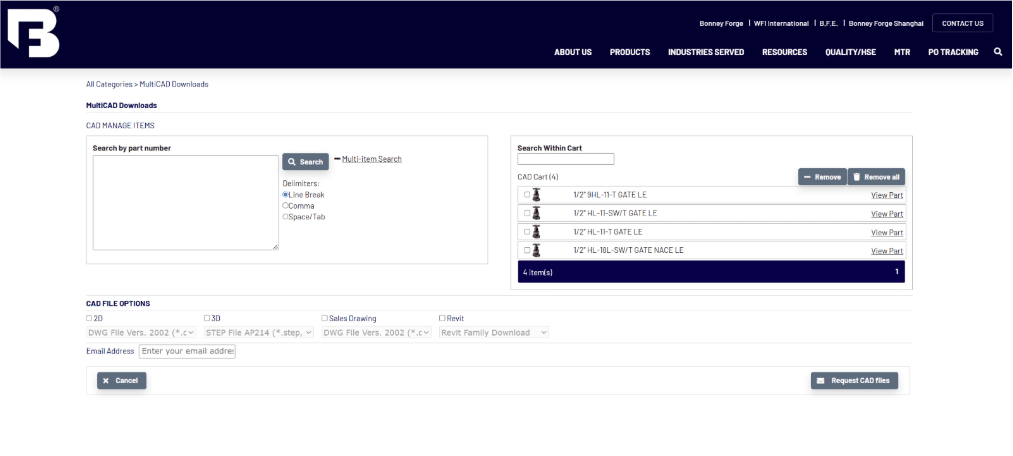Select page 1 in cart footer
Viewport: 1013px width, 456px height.
point(897,272)
